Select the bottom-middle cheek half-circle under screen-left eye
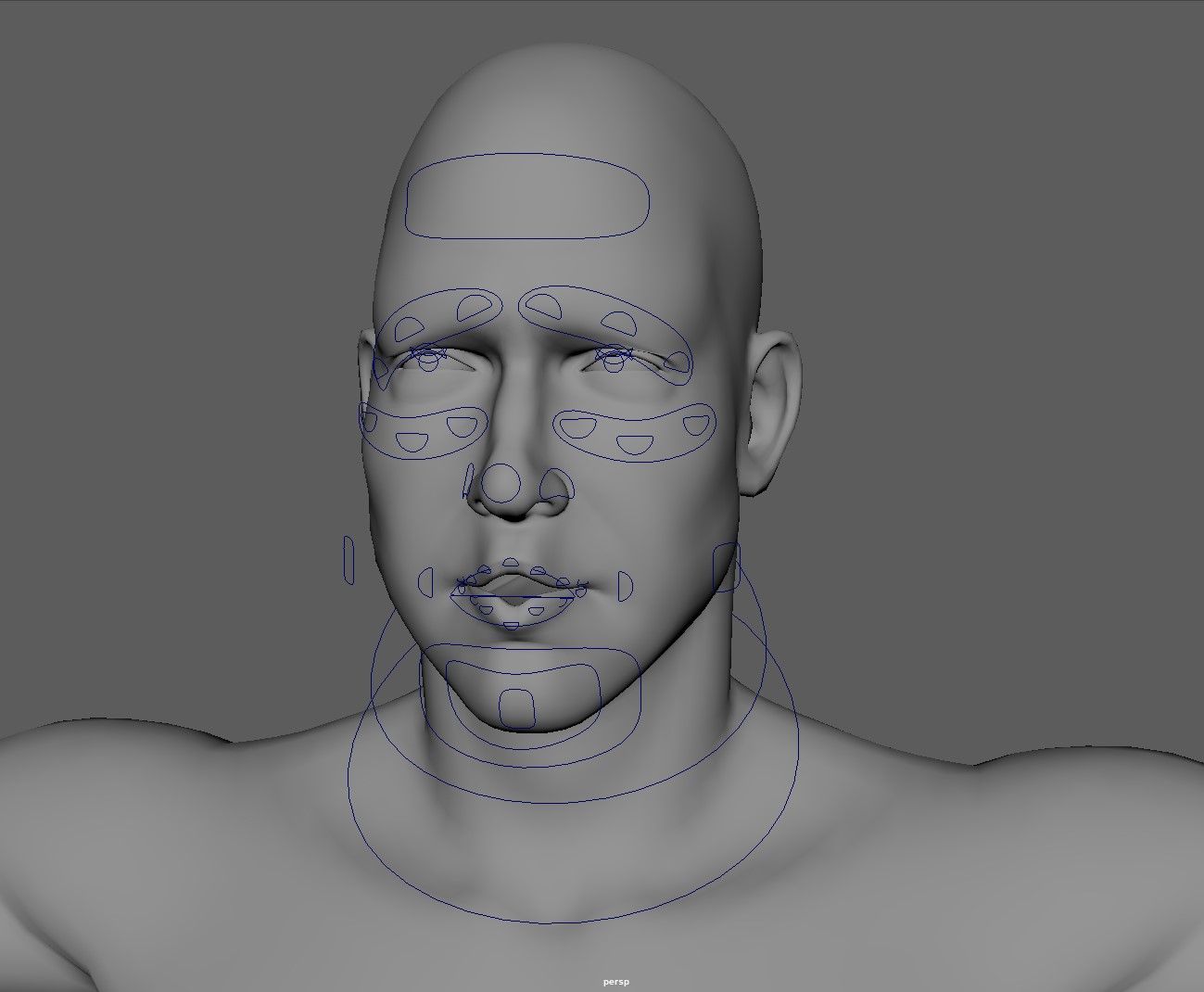 tap(411, 441)
